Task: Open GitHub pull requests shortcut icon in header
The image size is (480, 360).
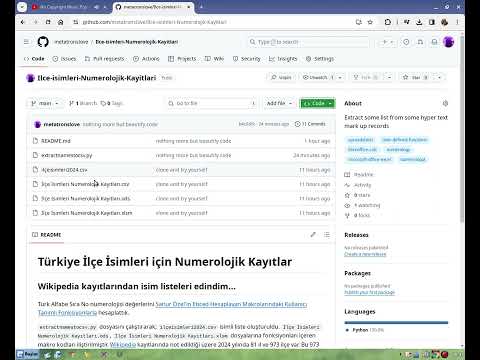Action: 420,42
